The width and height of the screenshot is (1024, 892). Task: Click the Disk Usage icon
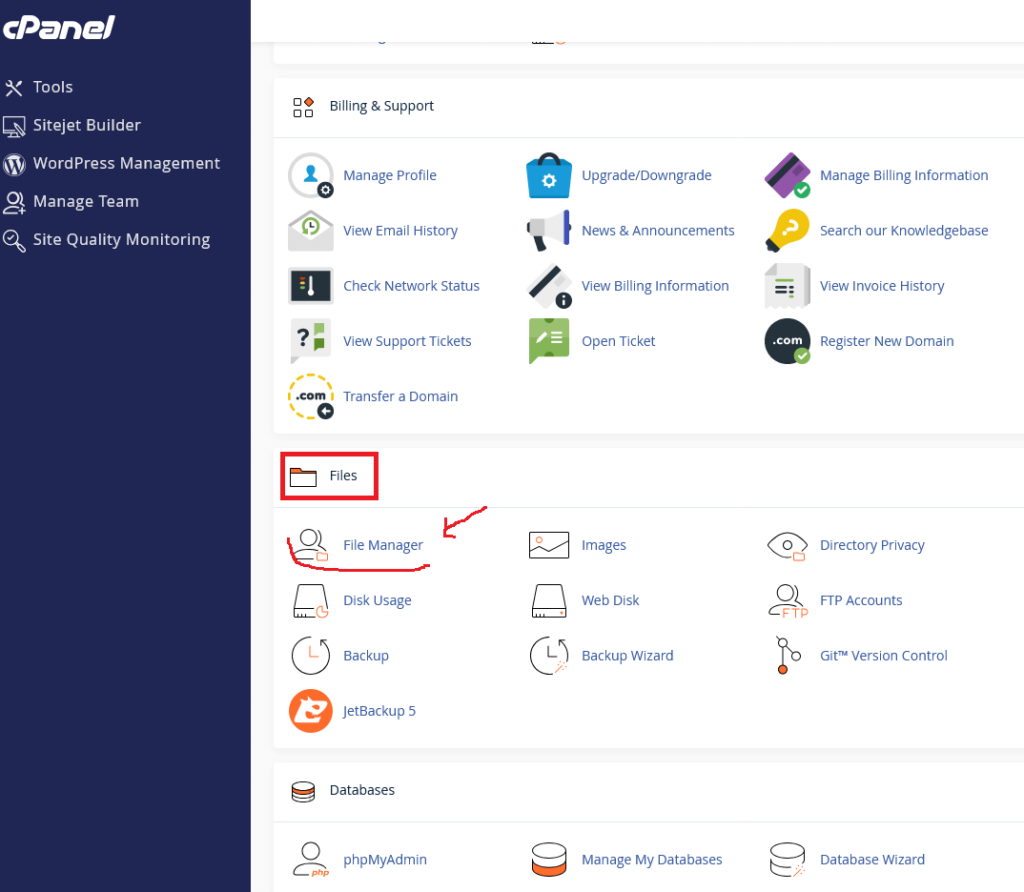click(x=310, y=601)
